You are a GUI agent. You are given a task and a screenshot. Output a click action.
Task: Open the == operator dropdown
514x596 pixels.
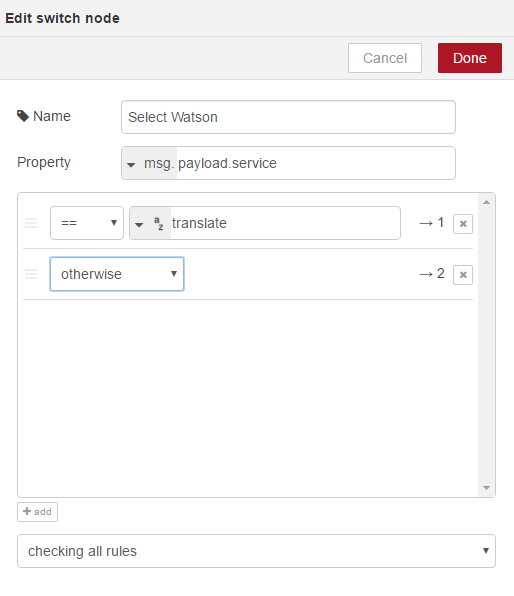pos(87,223)
